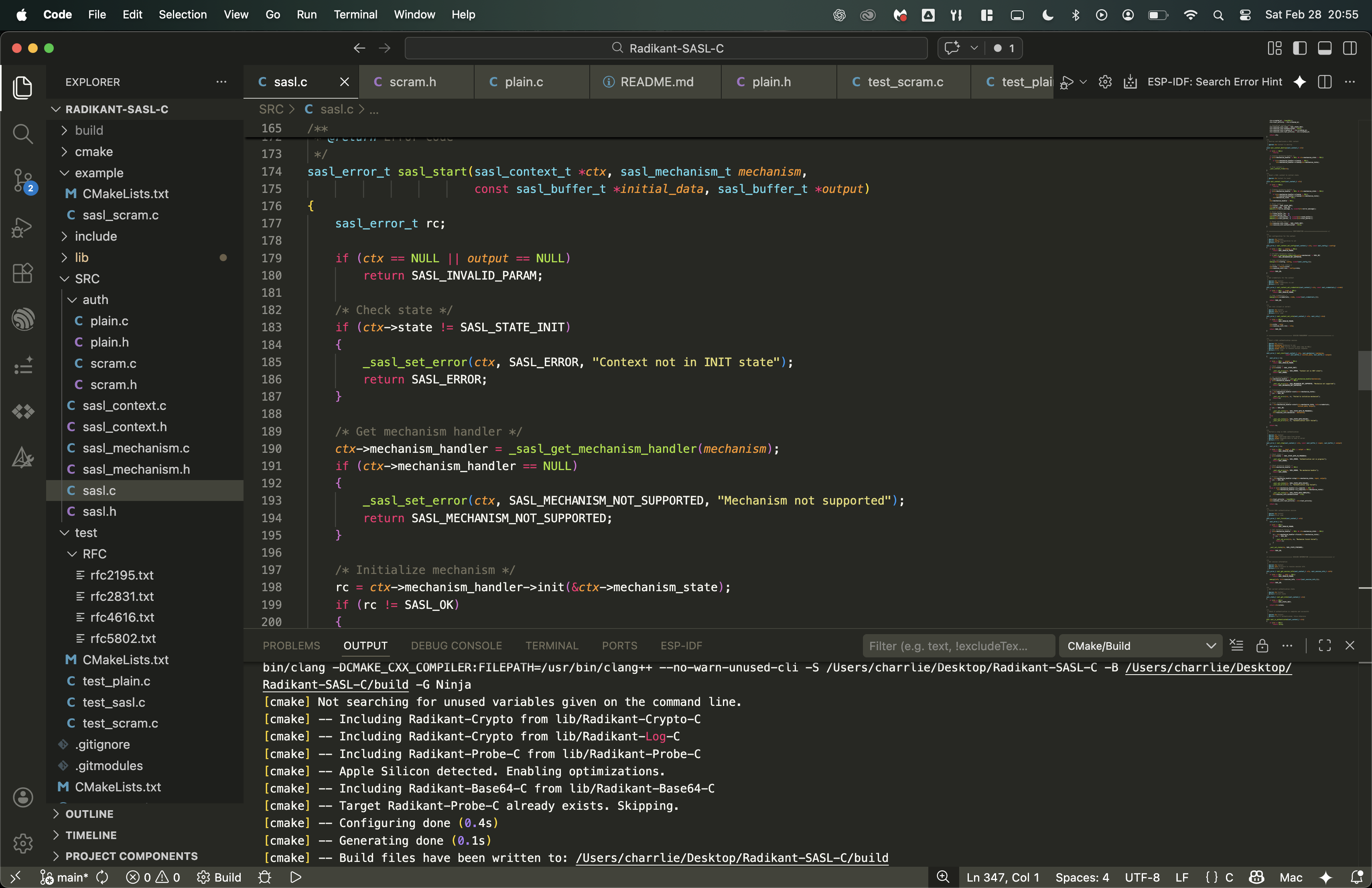
Task: Expand the include folder
Action: point(145,236)
